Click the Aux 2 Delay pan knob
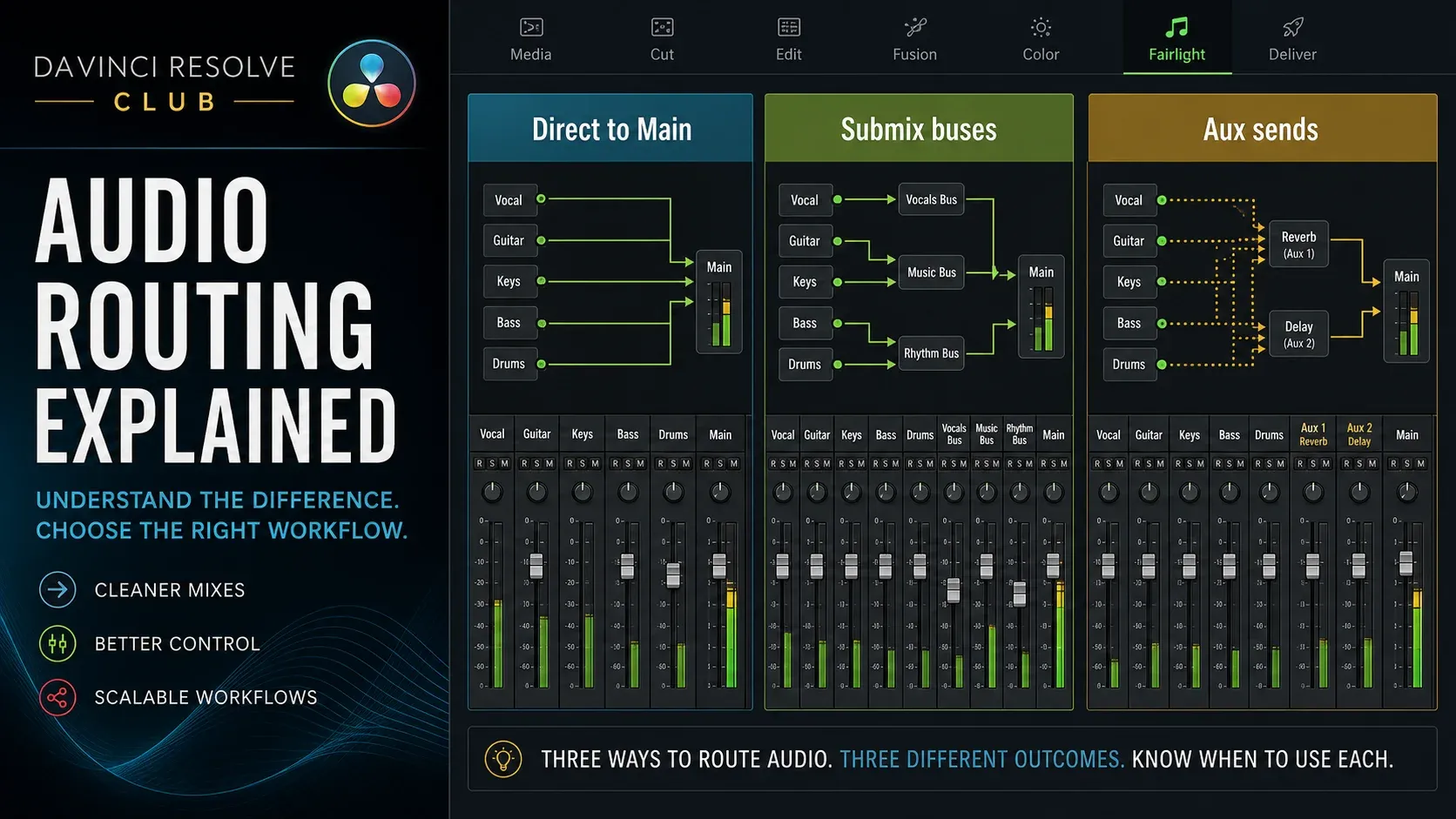 pyautogui.click(x=1359, y=493)
